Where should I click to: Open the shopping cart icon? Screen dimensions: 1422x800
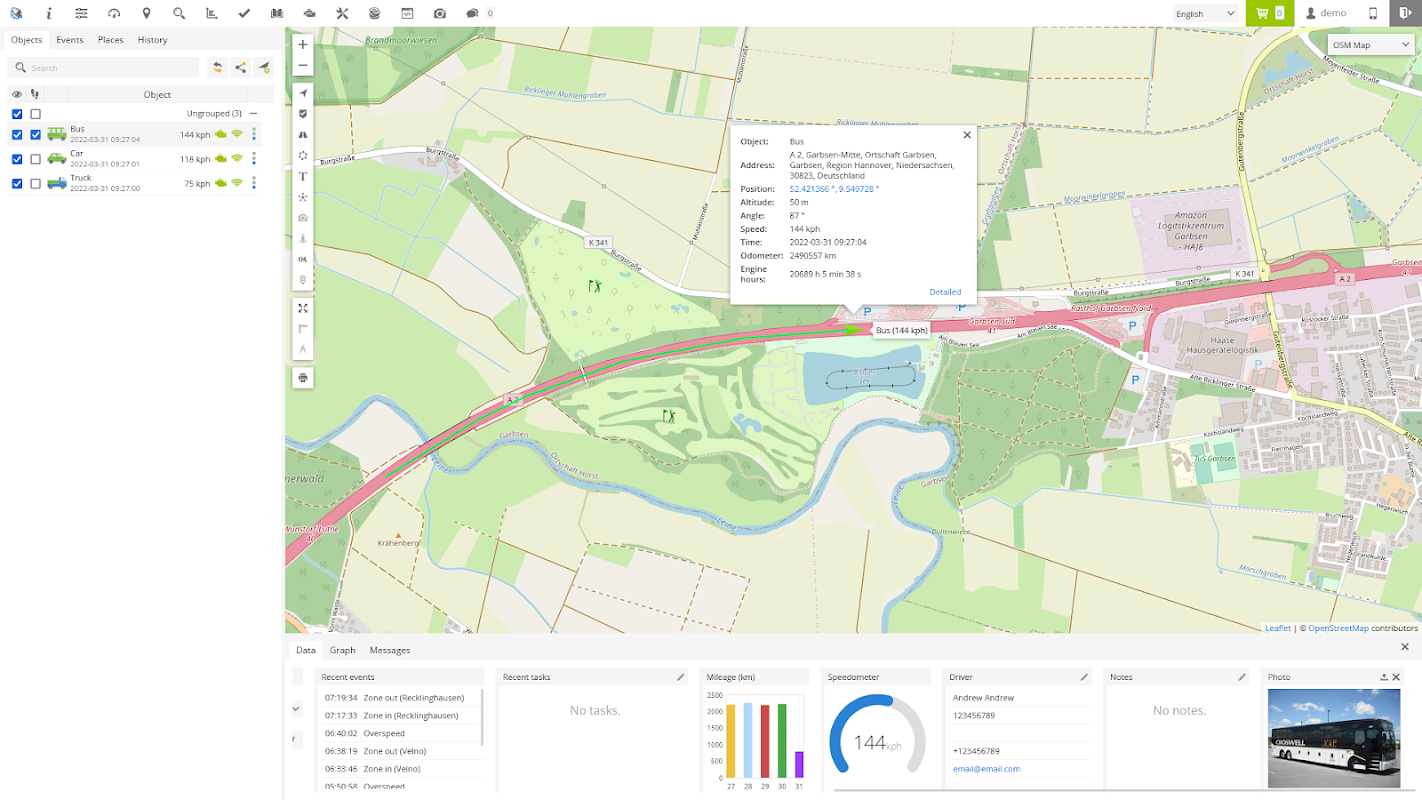tap(1269, 13)
